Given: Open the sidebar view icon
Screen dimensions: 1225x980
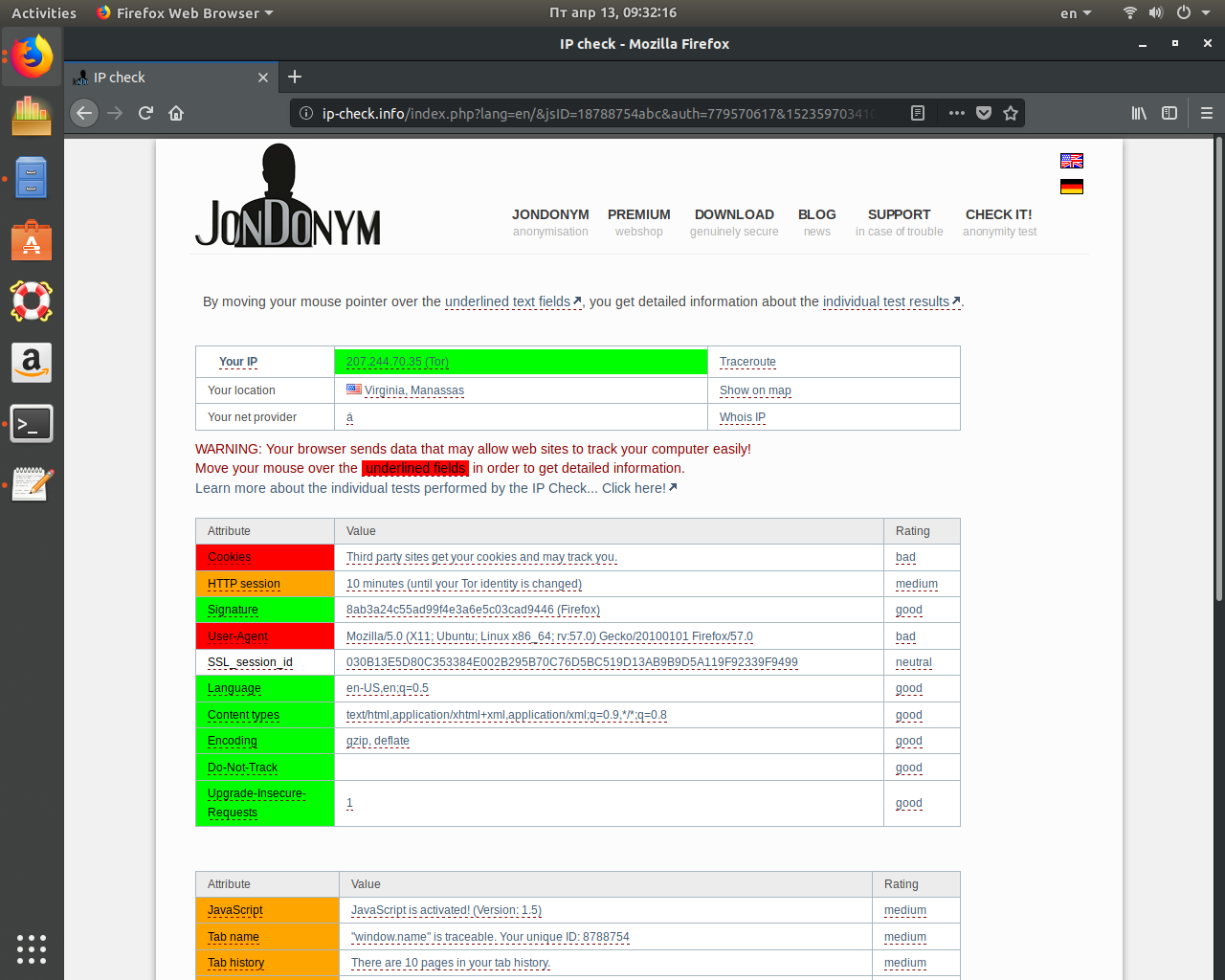Looking at the screenshot, I should click(x=1169, y=112).
